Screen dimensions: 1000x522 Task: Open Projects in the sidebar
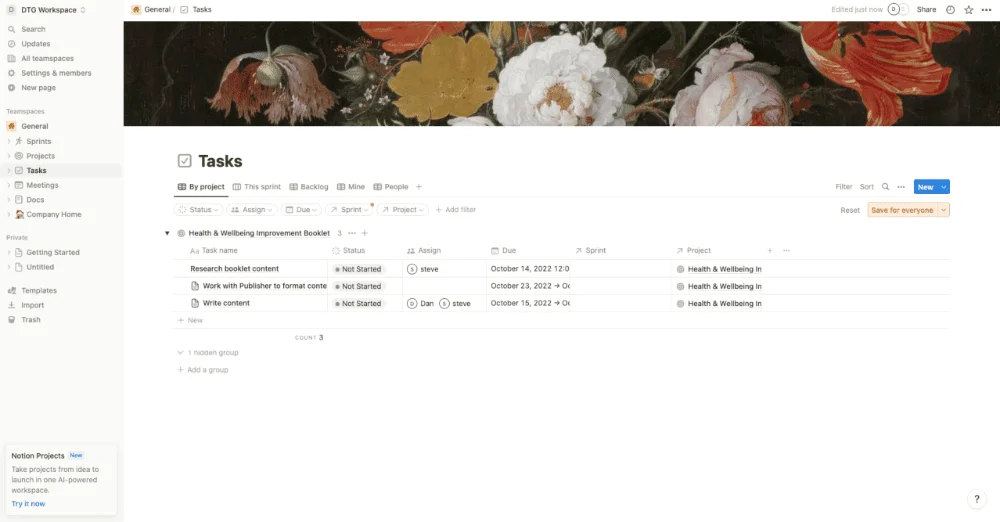pyautogui.click(x=40, y=156)
